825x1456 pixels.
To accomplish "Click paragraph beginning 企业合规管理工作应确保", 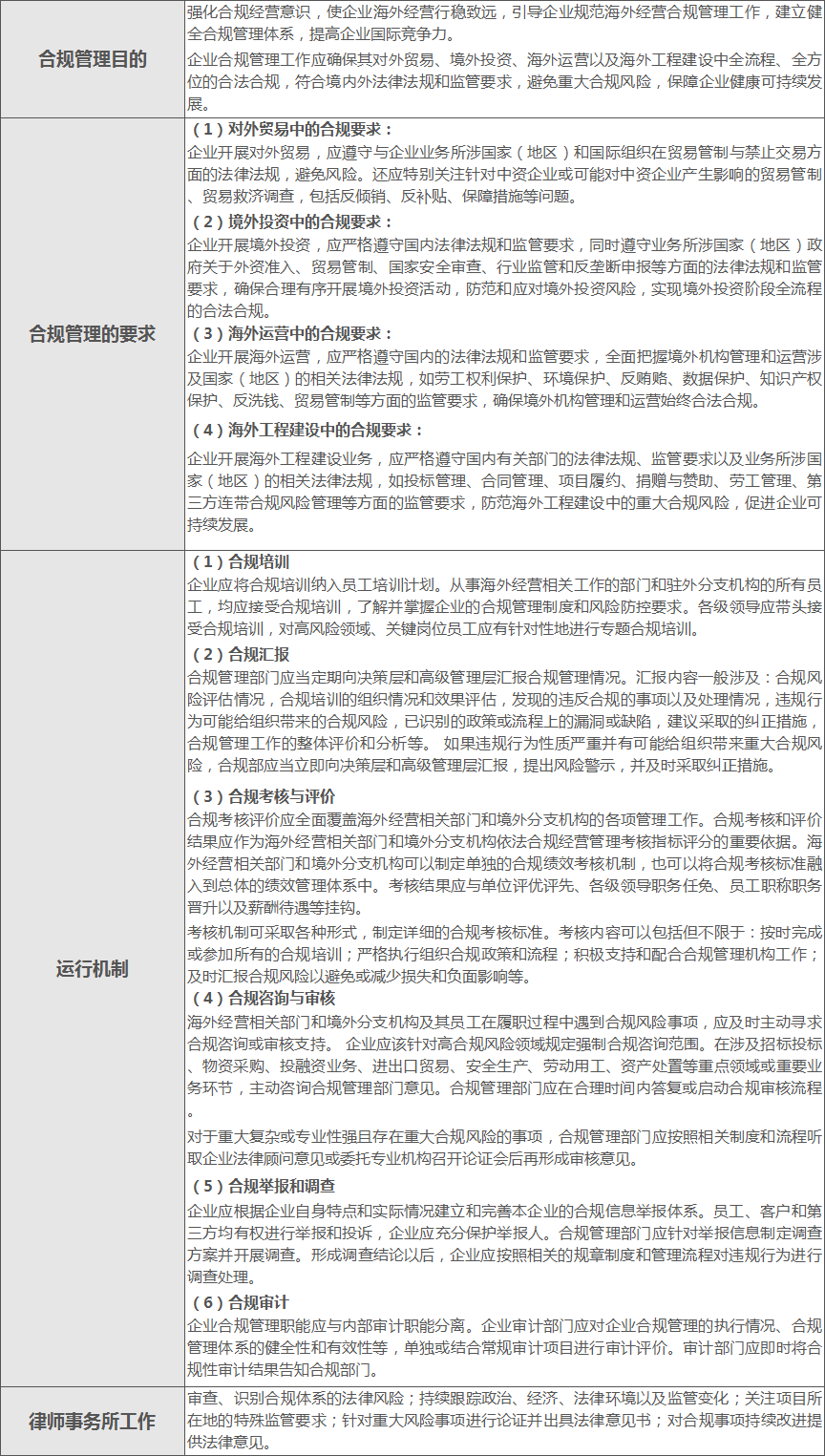I will [504, 82].
